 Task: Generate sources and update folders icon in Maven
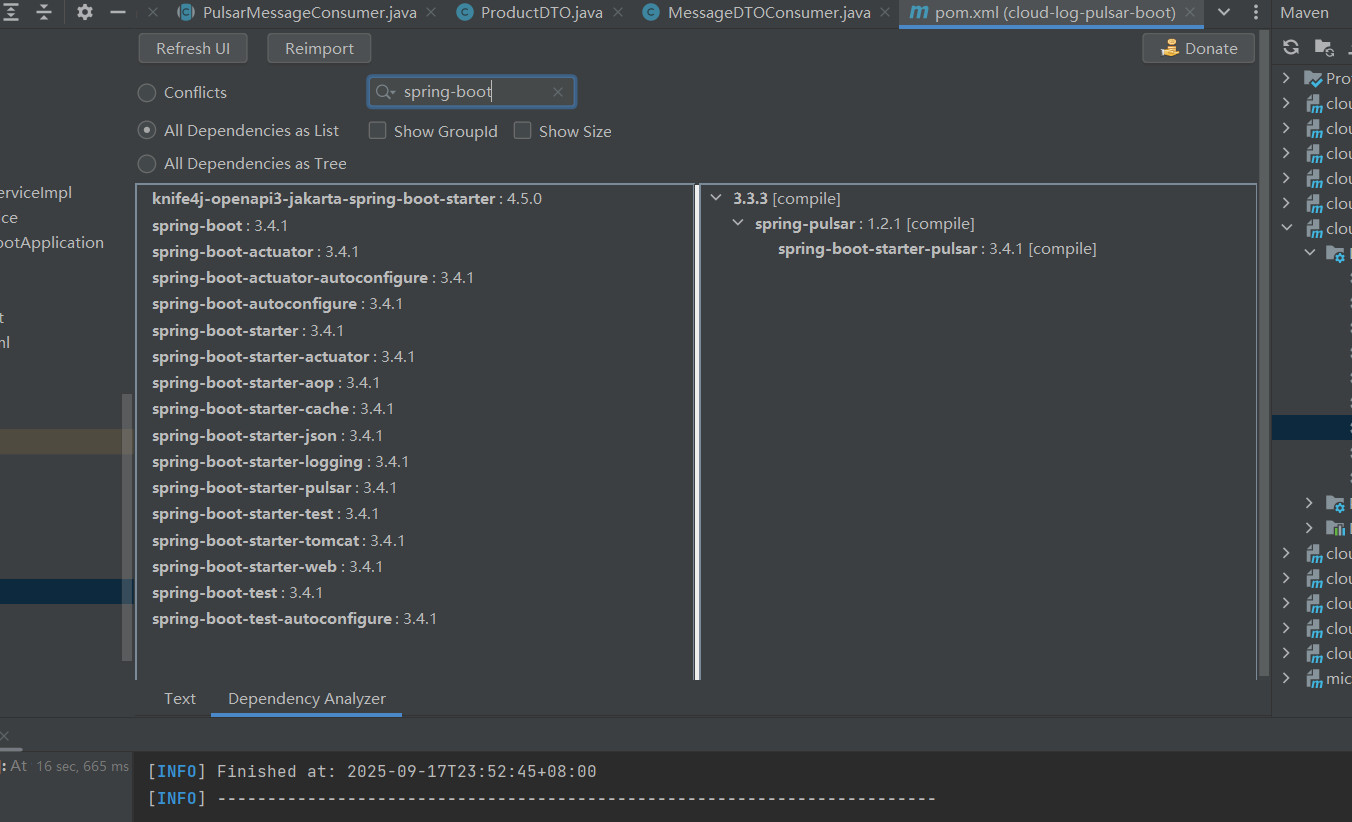(1323, 47)
